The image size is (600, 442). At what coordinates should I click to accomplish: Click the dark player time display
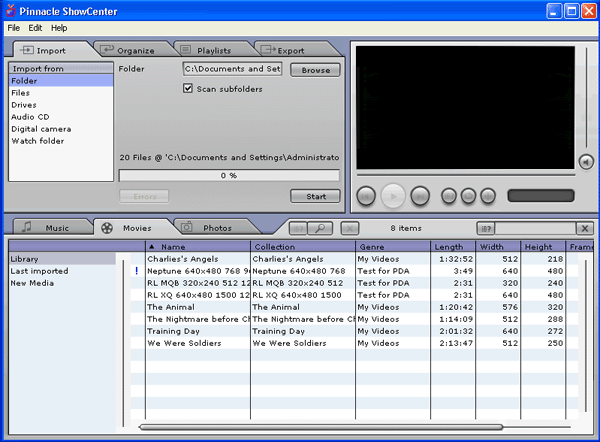541,196
